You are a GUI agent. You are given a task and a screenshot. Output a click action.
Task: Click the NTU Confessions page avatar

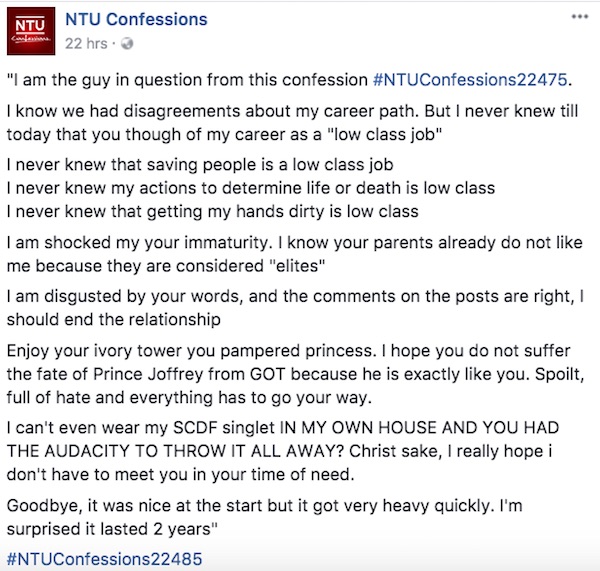[x=30, y=32]
